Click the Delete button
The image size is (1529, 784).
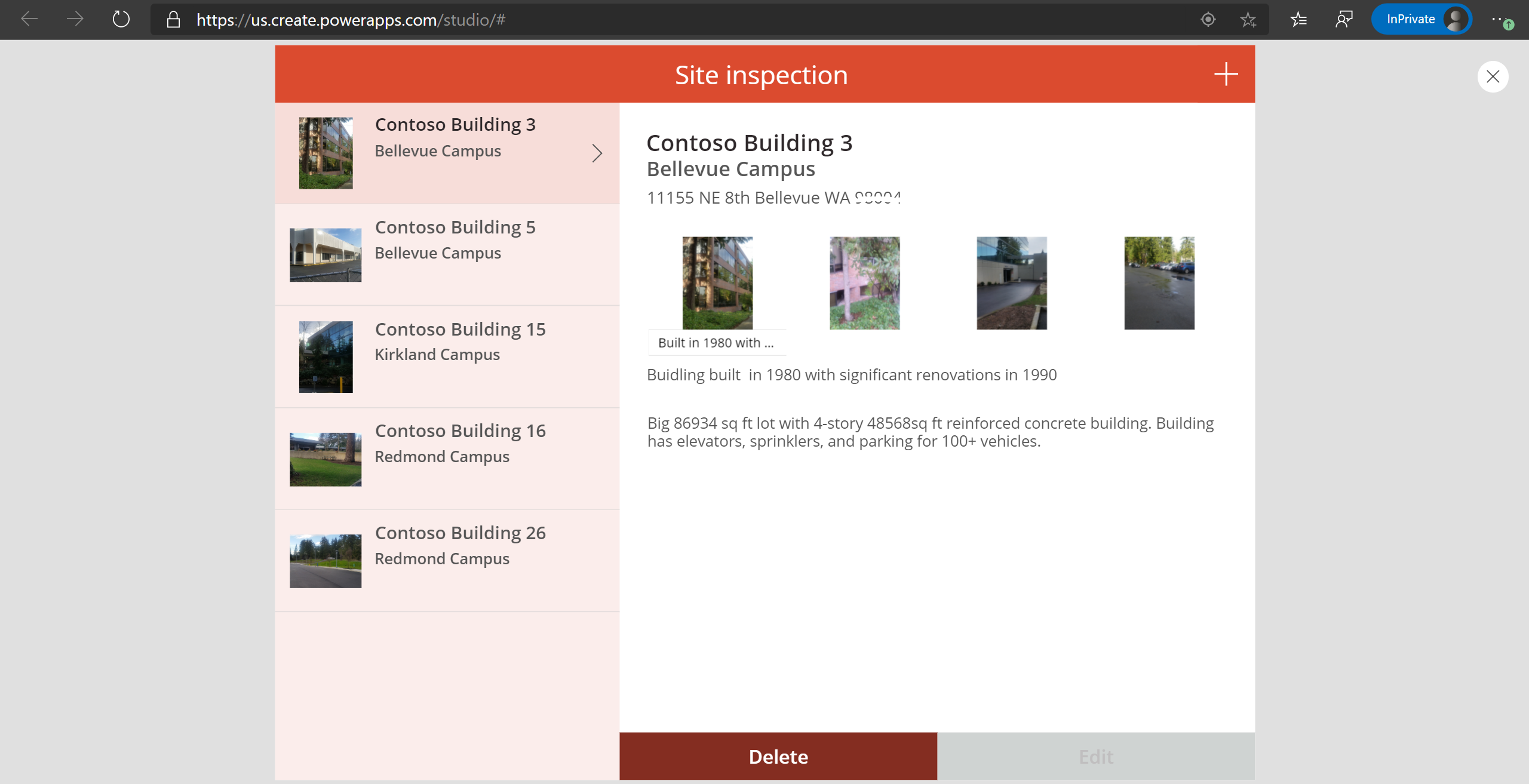coord(778,756)
